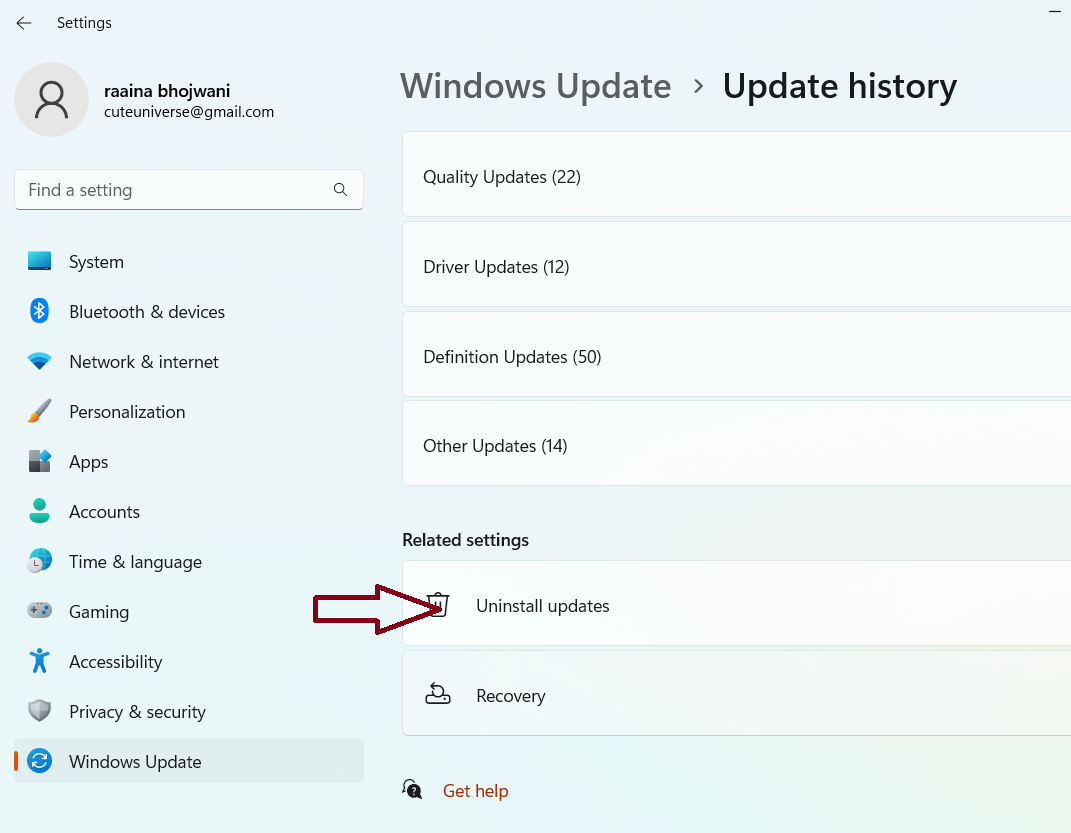Go to System settings

pyautogui.click(x=96, y=262)
